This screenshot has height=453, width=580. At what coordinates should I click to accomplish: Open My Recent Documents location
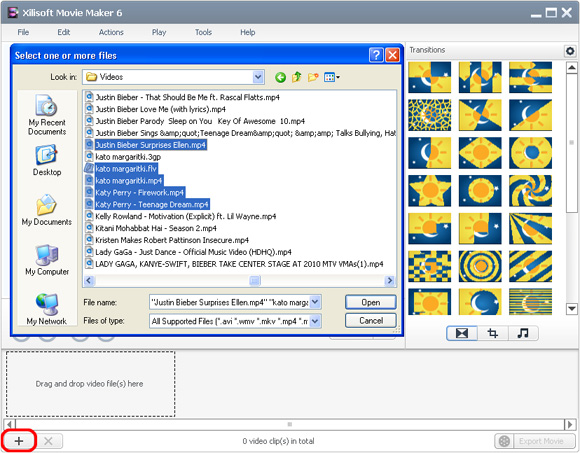coord(47,115)
